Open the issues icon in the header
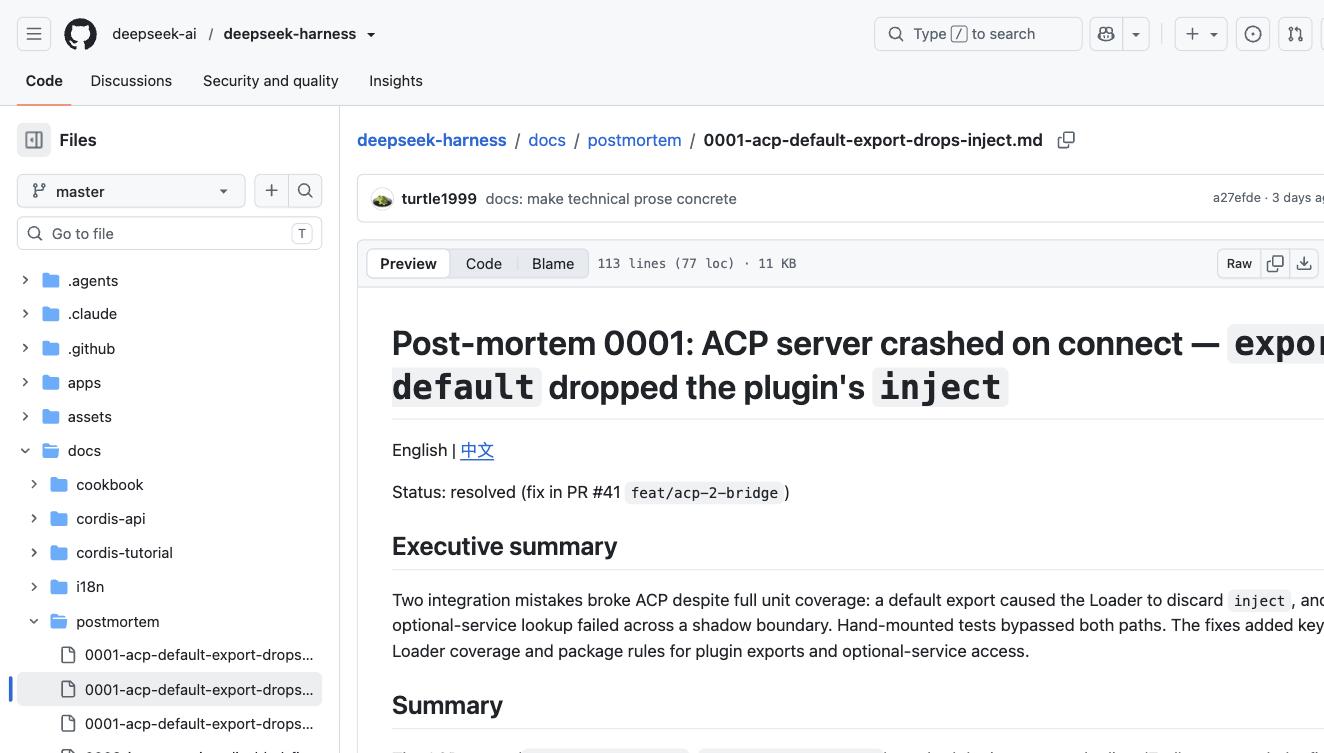 coord(1253,34)
